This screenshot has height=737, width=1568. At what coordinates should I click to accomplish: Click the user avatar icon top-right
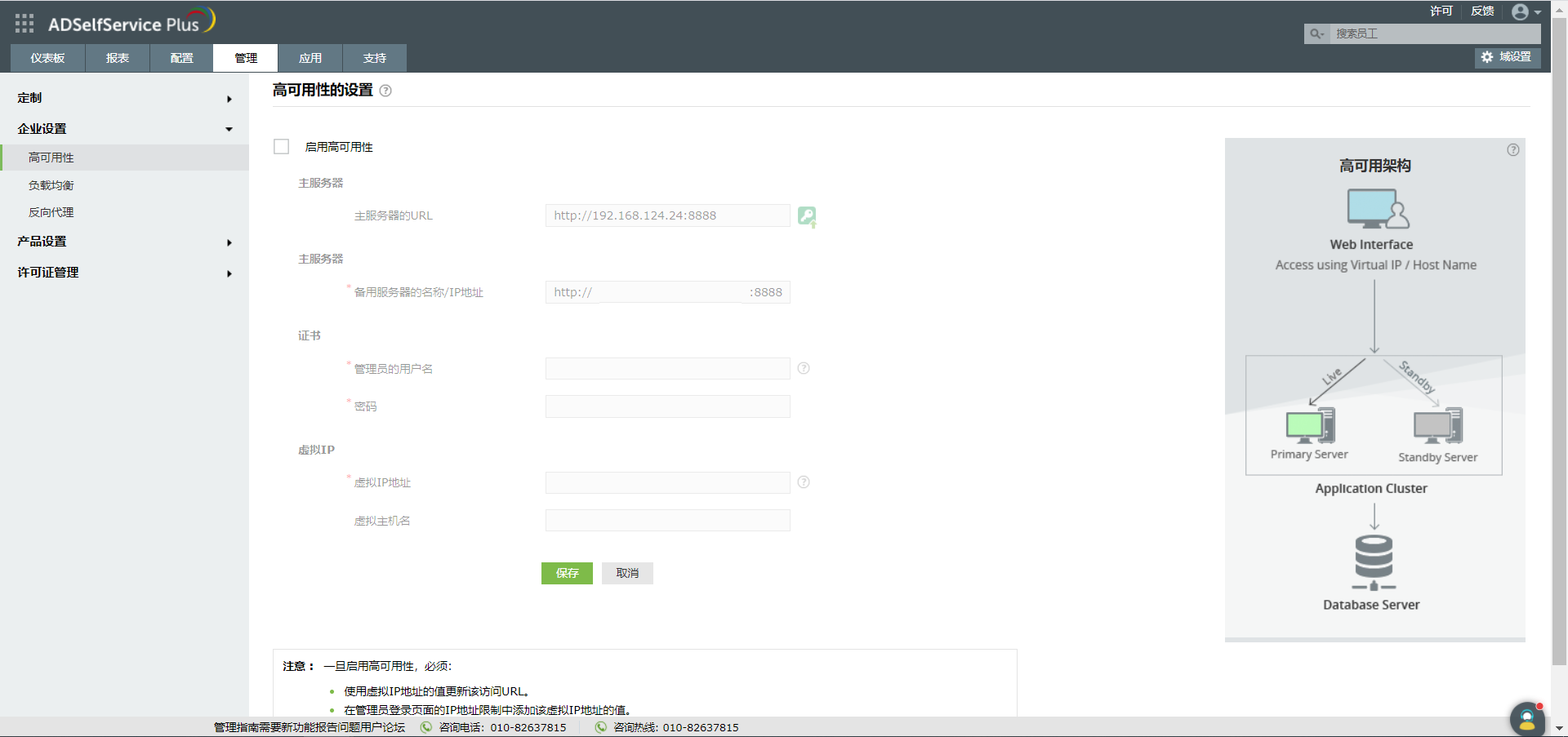[x=1521, y=11]
